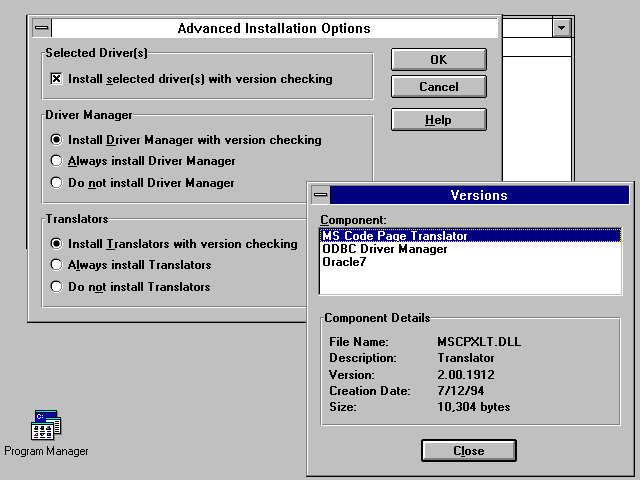The width and height of the screenshot is (640, 480).
Task: Click the Cancel button
Action: coord(438,87)
